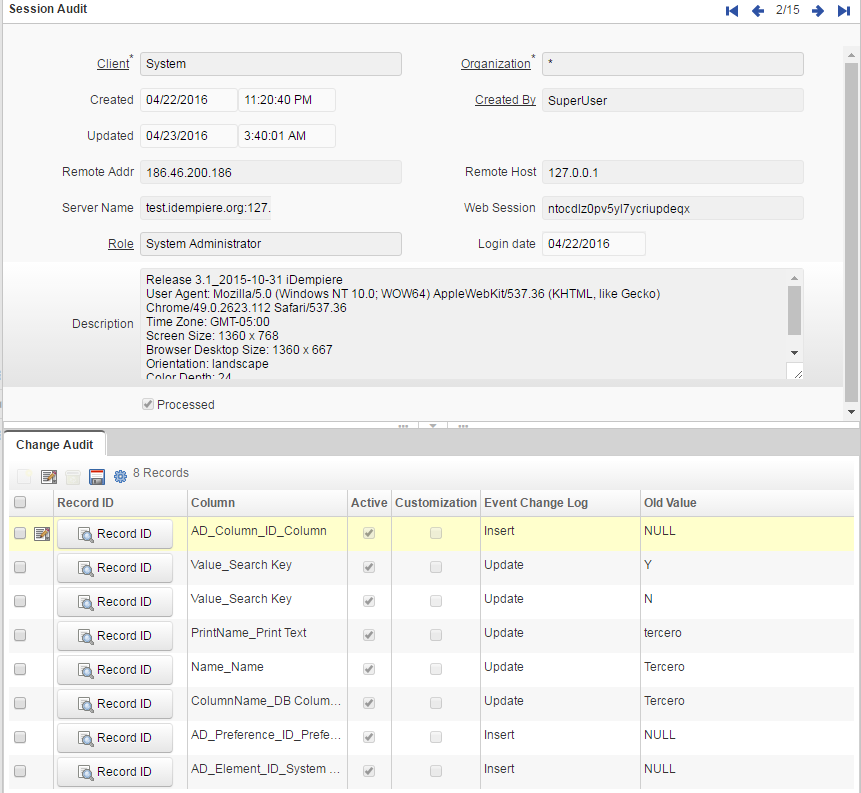Click the Updated date 04/23/2016 field

188,136
